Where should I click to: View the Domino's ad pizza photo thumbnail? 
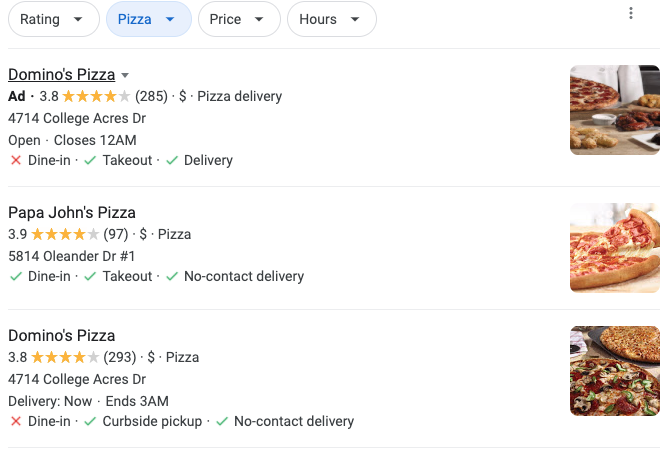pos(614,110)
